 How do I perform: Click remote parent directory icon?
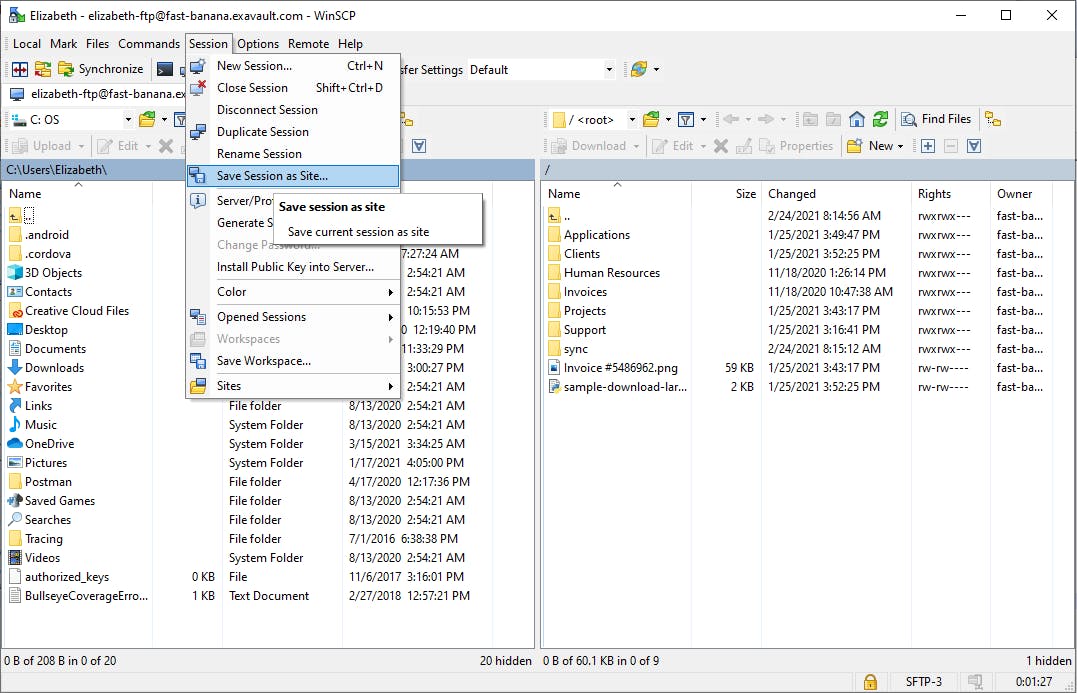810,120
